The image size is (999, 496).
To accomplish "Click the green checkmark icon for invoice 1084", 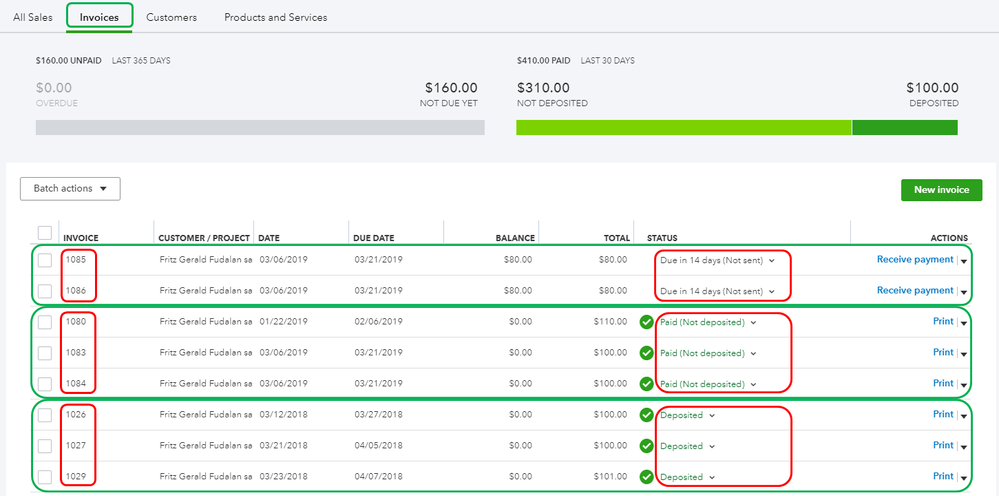I will pyautogui.click(x=646, y=384).
